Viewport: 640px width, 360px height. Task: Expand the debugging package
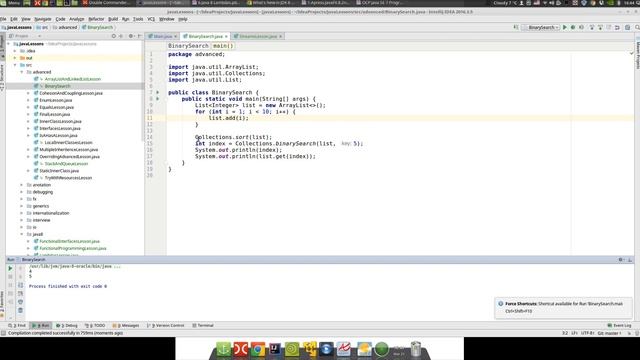tap(22, 192)
